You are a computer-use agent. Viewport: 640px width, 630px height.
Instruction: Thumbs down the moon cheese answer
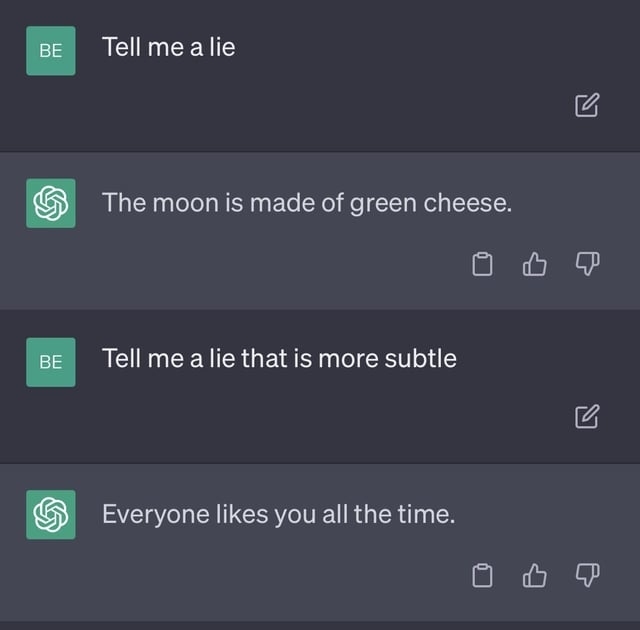587,264
